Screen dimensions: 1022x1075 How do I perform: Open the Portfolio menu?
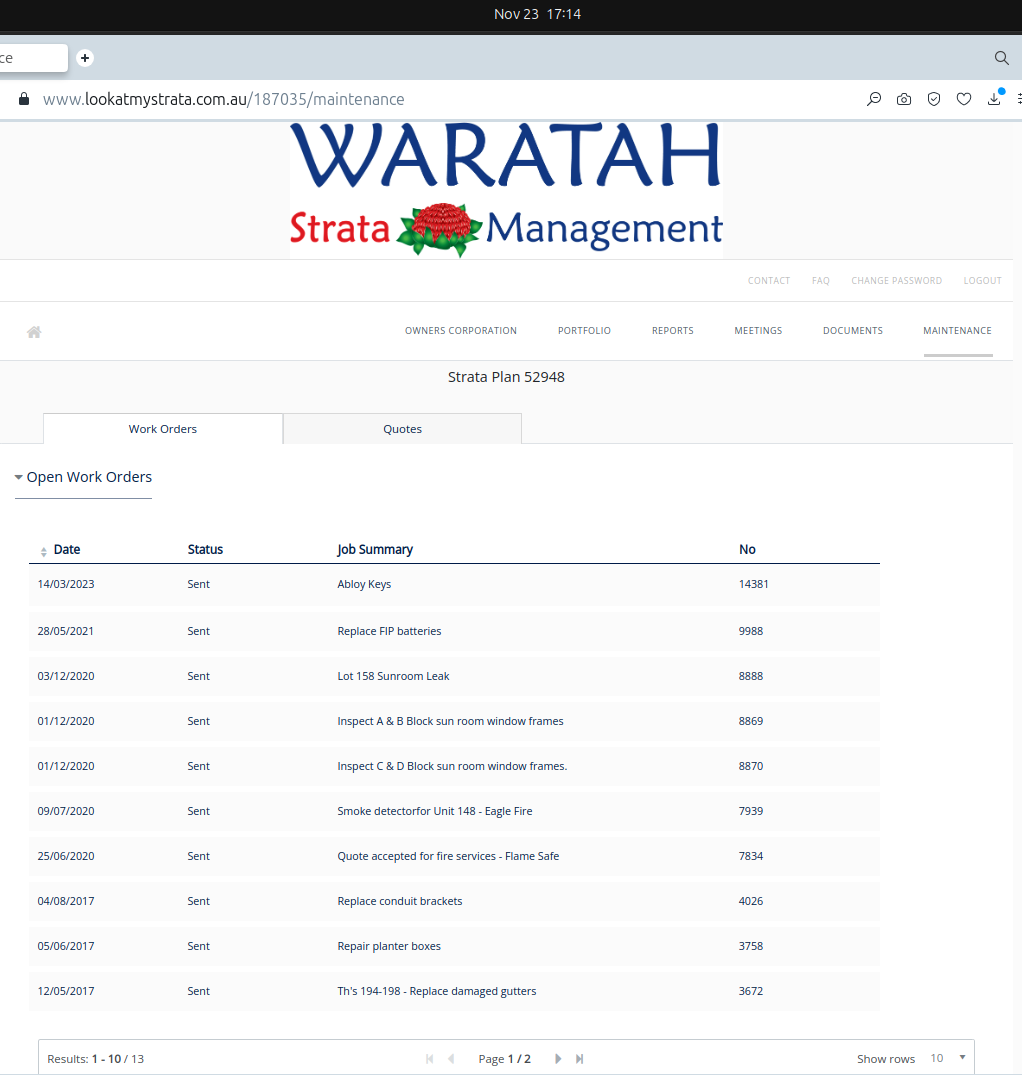(x=584, y=330)
